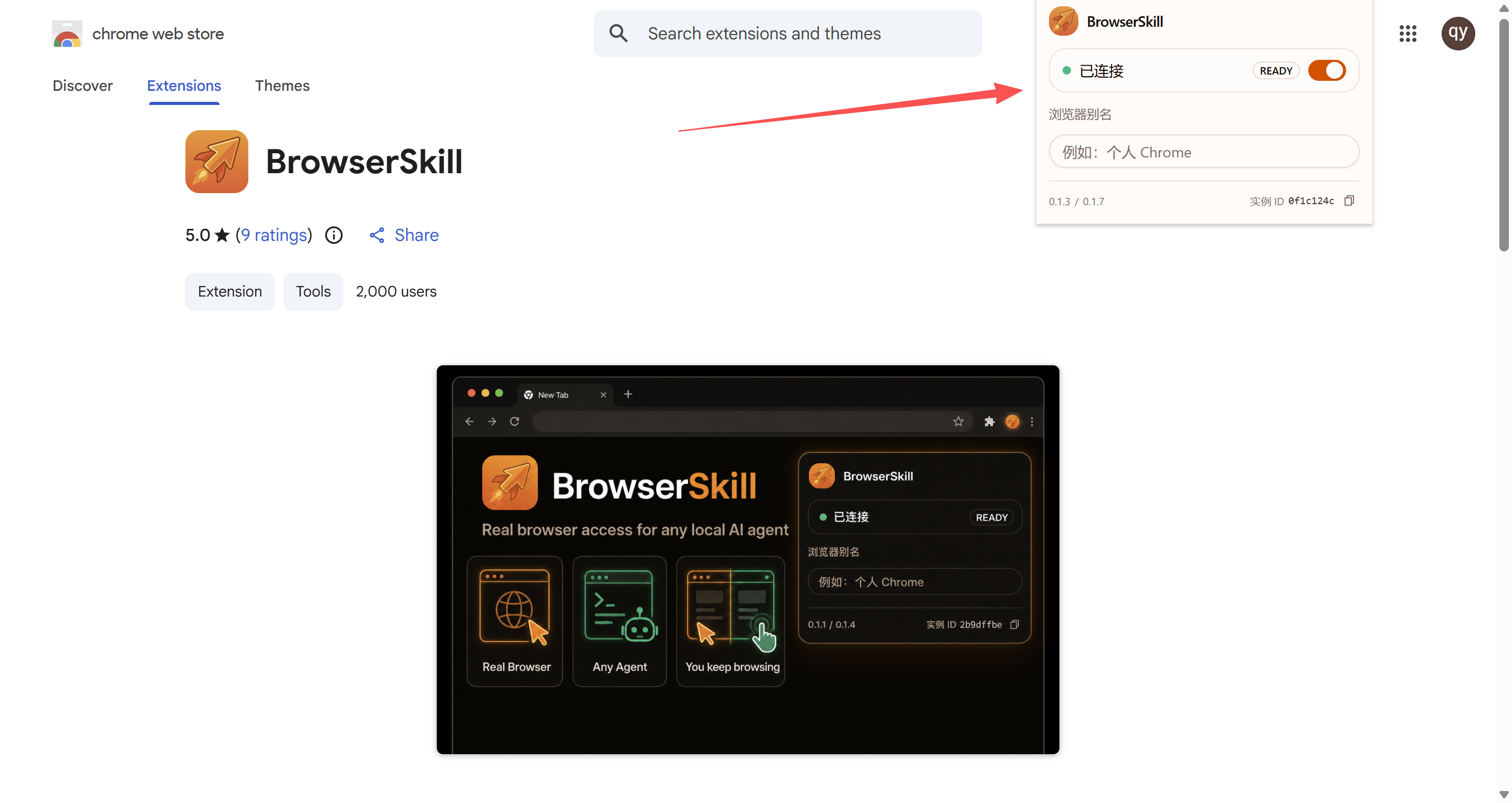Screen dimensions: 1512x803
Task: Select the Extensions tab
Action: (184, 86)
